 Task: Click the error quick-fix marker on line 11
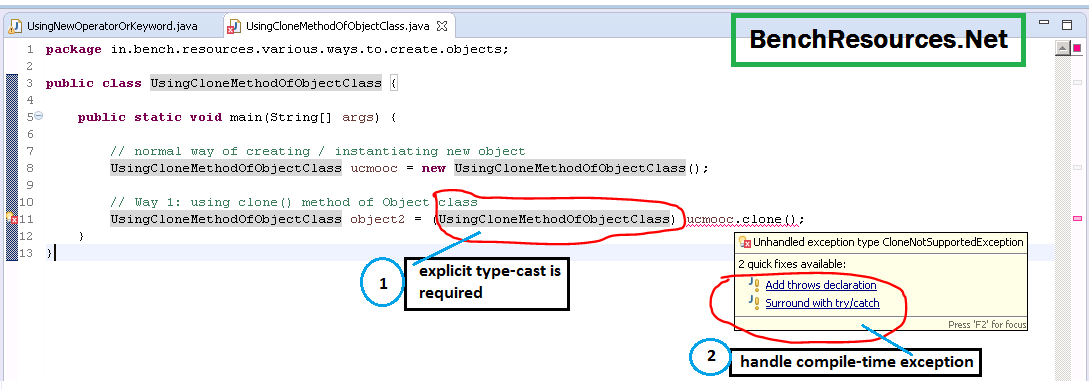12,219
